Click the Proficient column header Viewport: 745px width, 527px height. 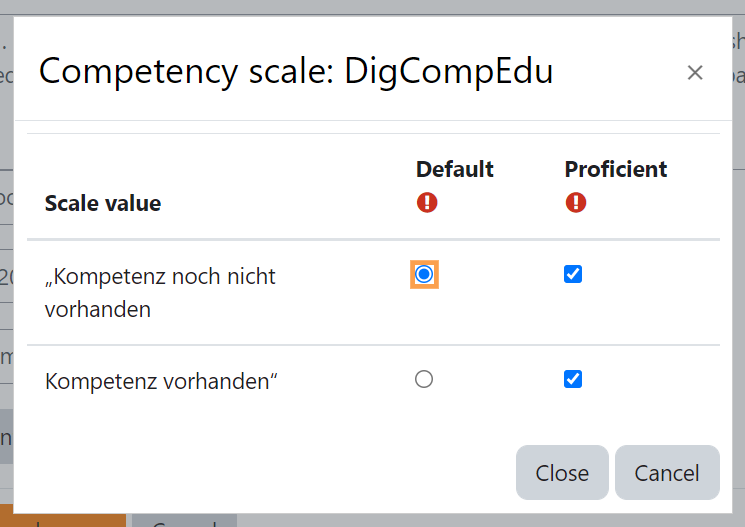coord(616,169)
